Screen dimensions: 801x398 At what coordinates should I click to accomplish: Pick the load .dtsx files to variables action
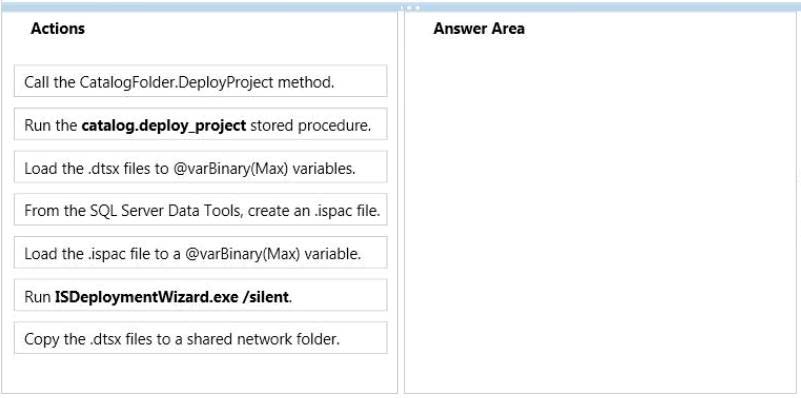coord(200,167)
